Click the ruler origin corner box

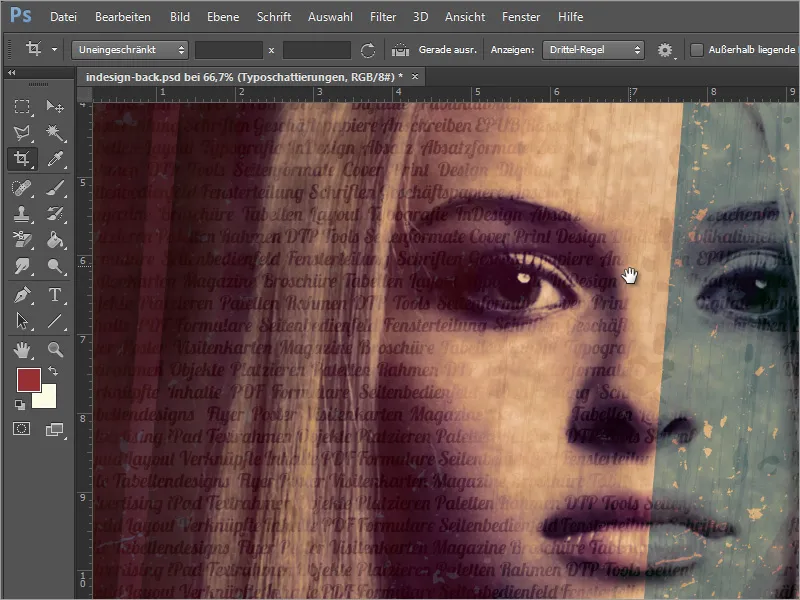[85, 94]
